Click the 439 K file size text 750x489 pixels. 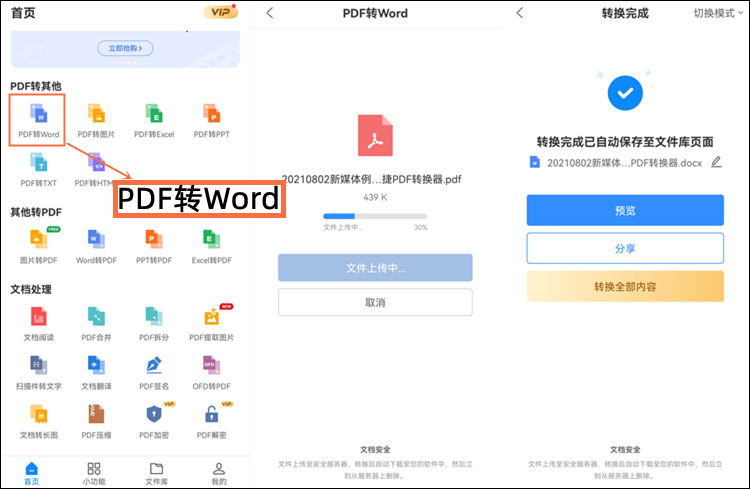(x=375, y=197)
